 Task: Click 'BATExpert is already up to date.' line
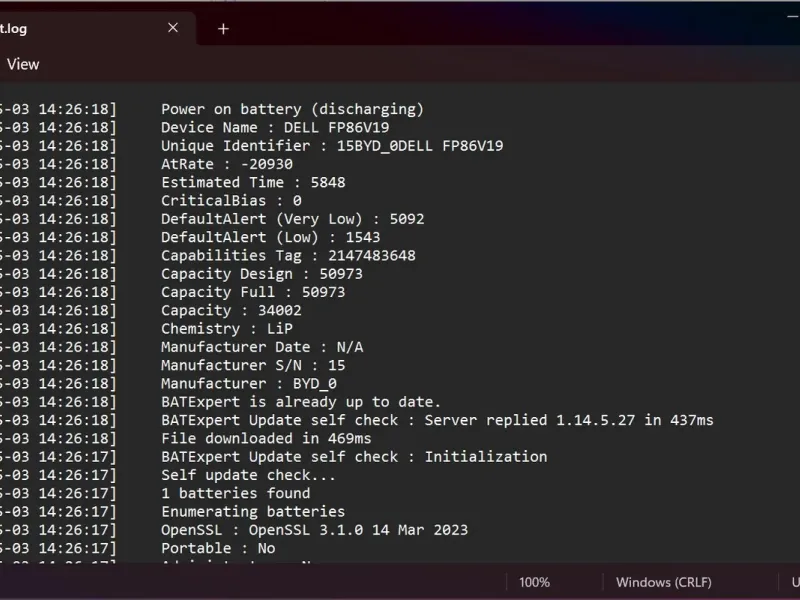[x=301, y=402]
